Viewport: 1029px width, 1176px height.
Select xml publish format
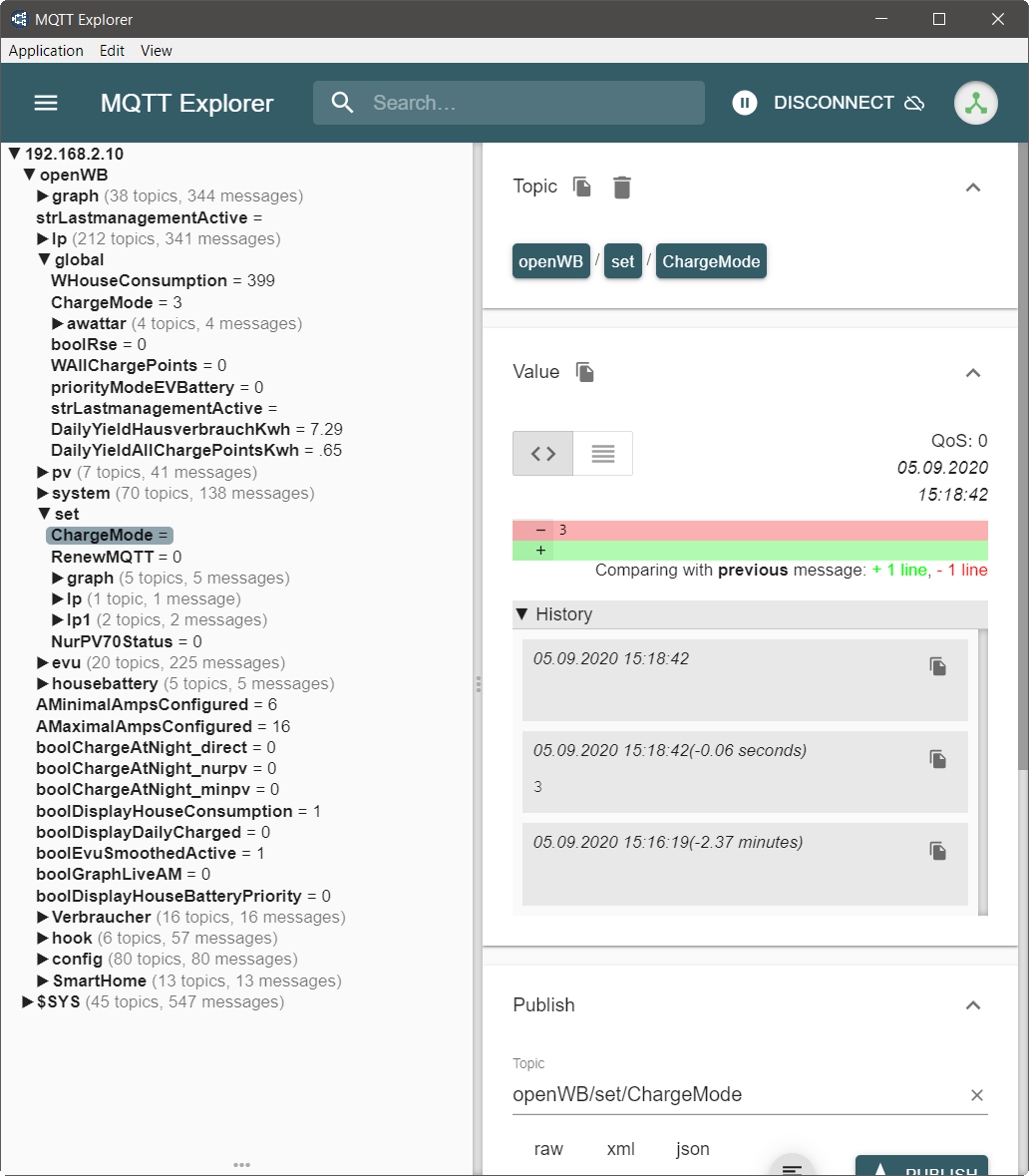[x=620, y=1149]
